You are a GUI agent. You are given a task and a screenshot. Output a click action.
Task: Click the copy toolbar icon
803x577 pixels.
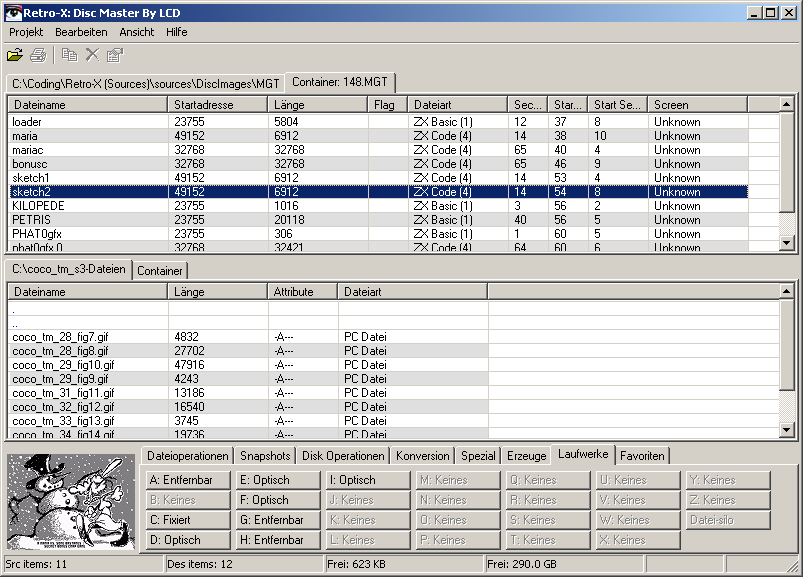69,55
